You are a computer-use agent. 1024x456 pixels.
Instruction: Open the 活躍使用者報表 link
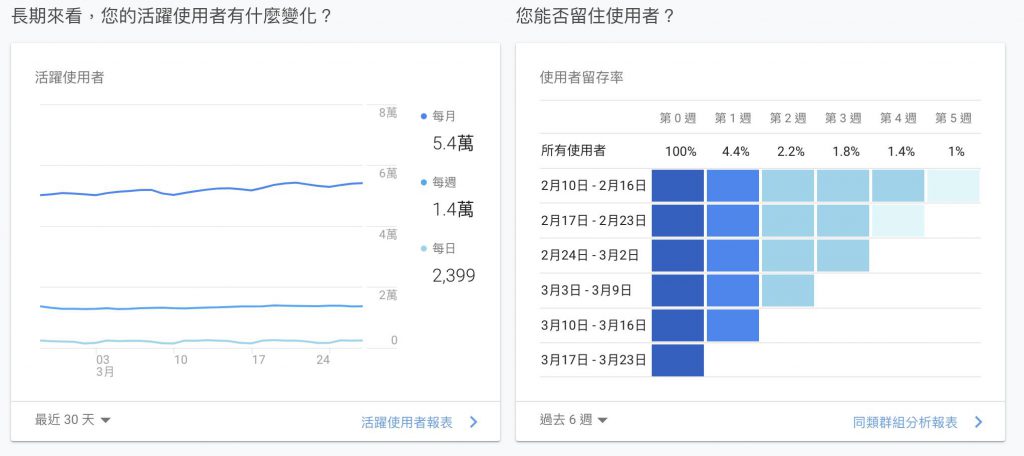[407, 422]
